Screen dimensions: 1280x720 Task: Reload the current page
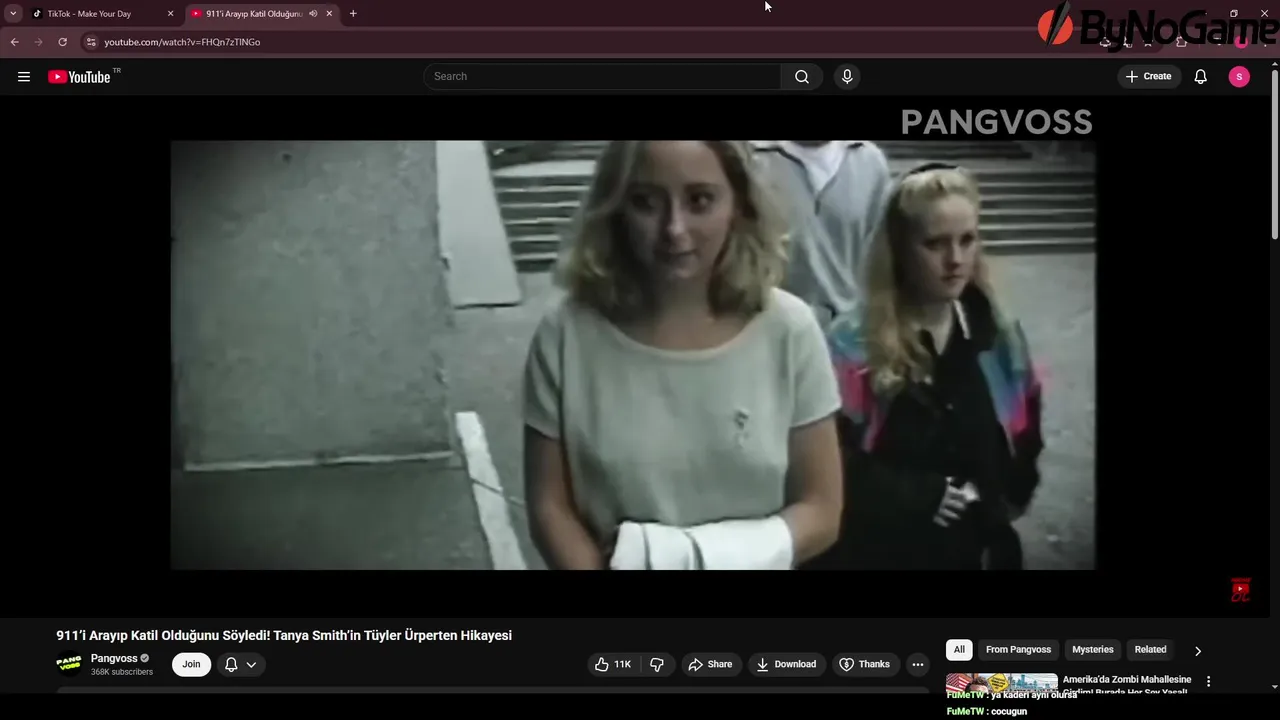pos(62,42)
